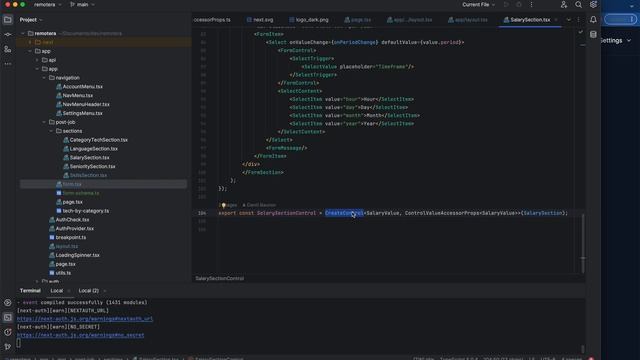Collapse the sections folder

point(51,131)
